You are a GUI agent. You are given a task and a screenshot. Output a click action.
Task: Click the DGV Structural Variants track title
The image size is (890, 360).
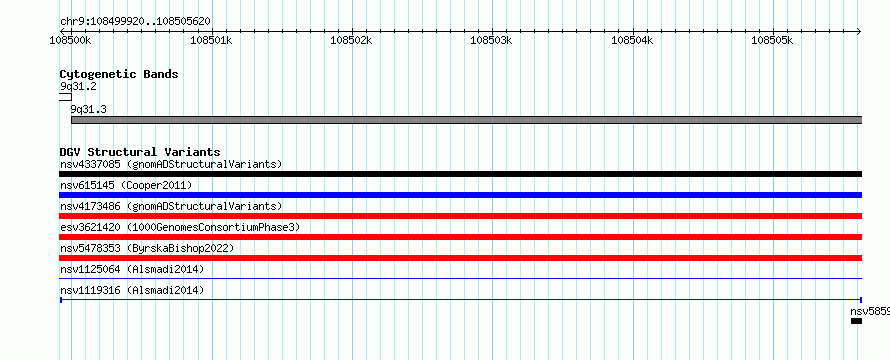point(140,152)
